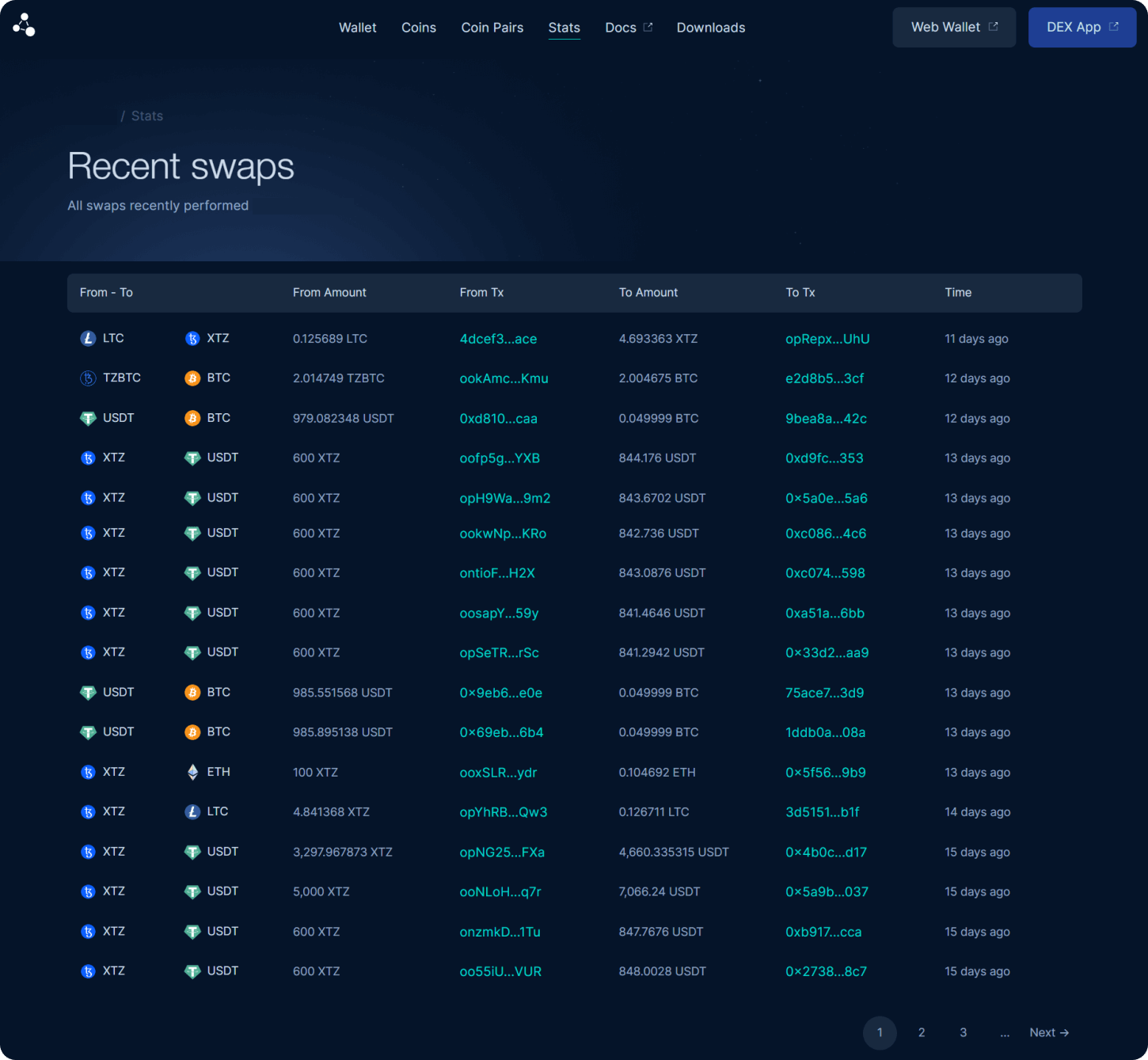Open the Docs navigation link
The width and height of the screenshot is (1148, 1060).
pyautogui.click(x=629, y=28)
